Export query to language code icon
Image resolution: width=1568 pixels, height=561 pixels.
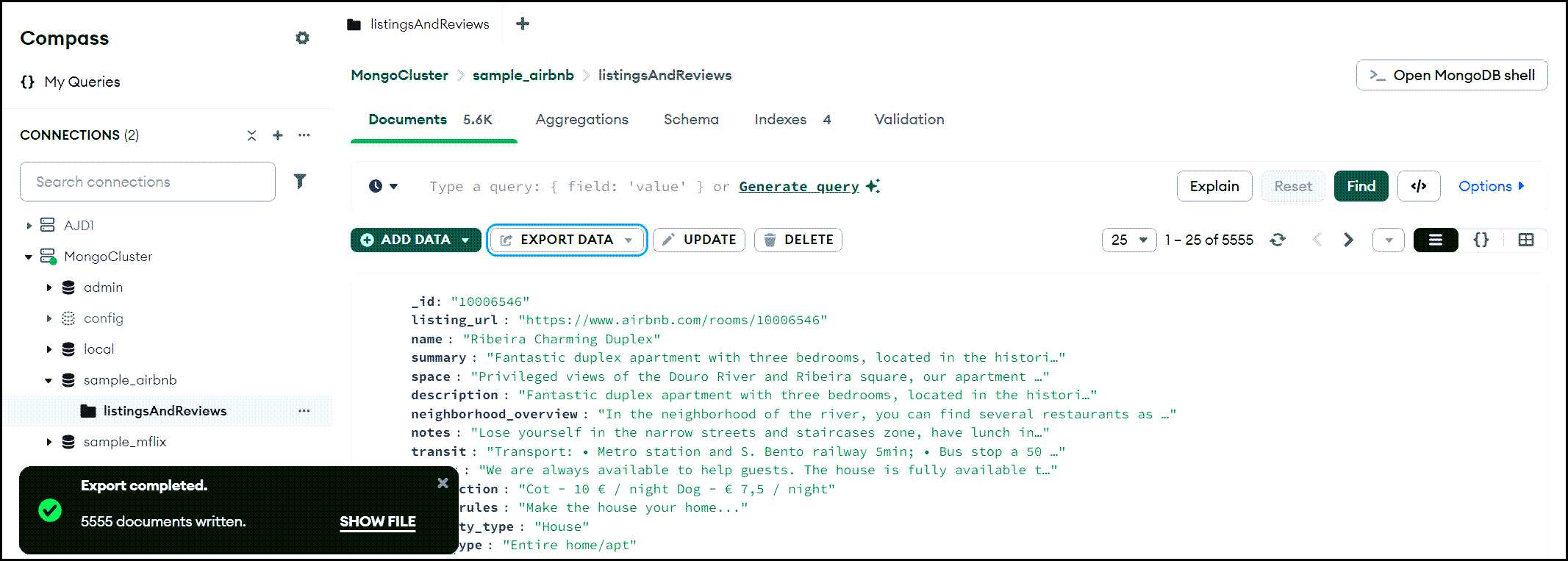pos(1419,186)
